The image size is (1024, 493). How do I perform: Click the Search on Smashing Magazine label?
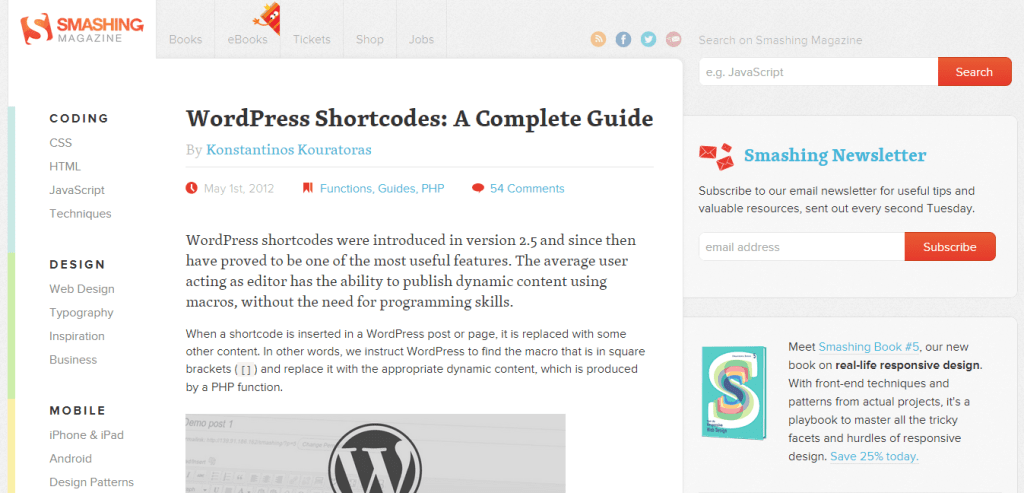pyautogui.click(x=780, y=40)
